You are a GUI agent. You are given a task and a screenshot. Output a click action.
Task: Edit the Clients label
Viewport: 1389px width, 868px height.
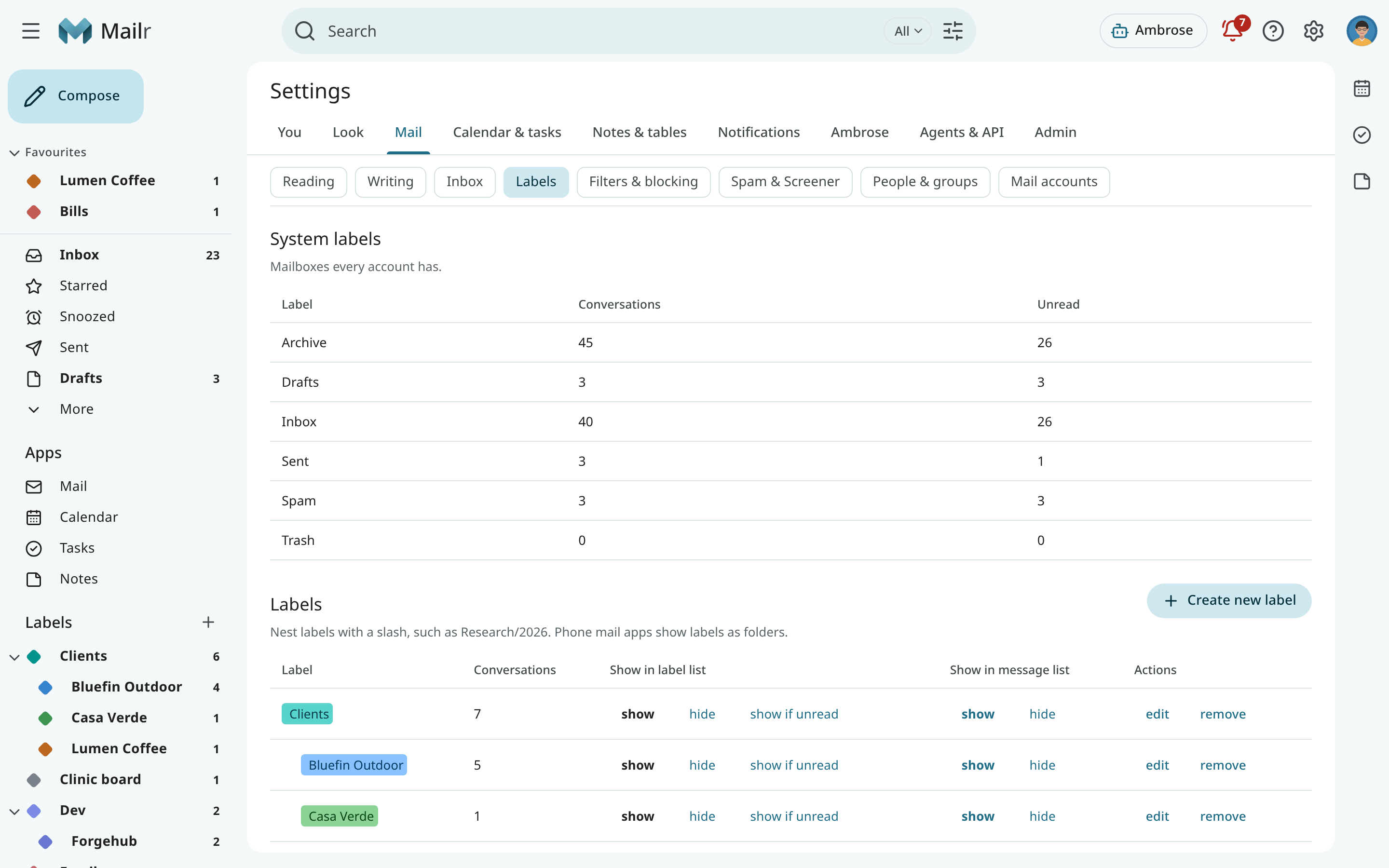click(1157, 714)
